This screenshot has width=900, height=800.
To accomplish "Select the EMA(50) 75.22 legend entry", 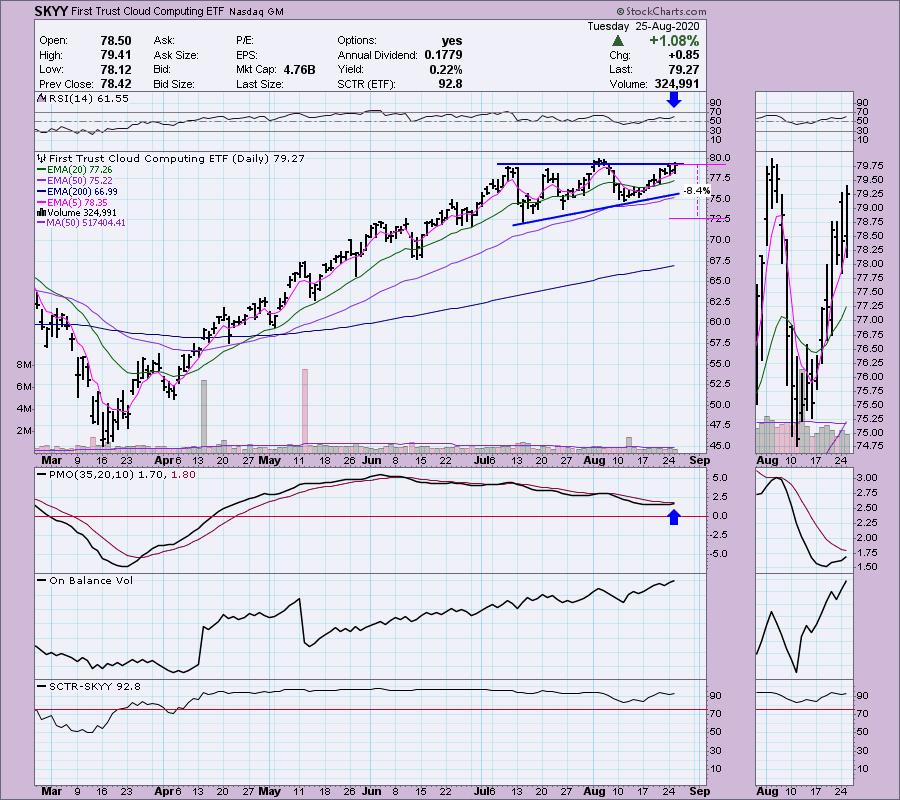I will click(x=75, y=181).
